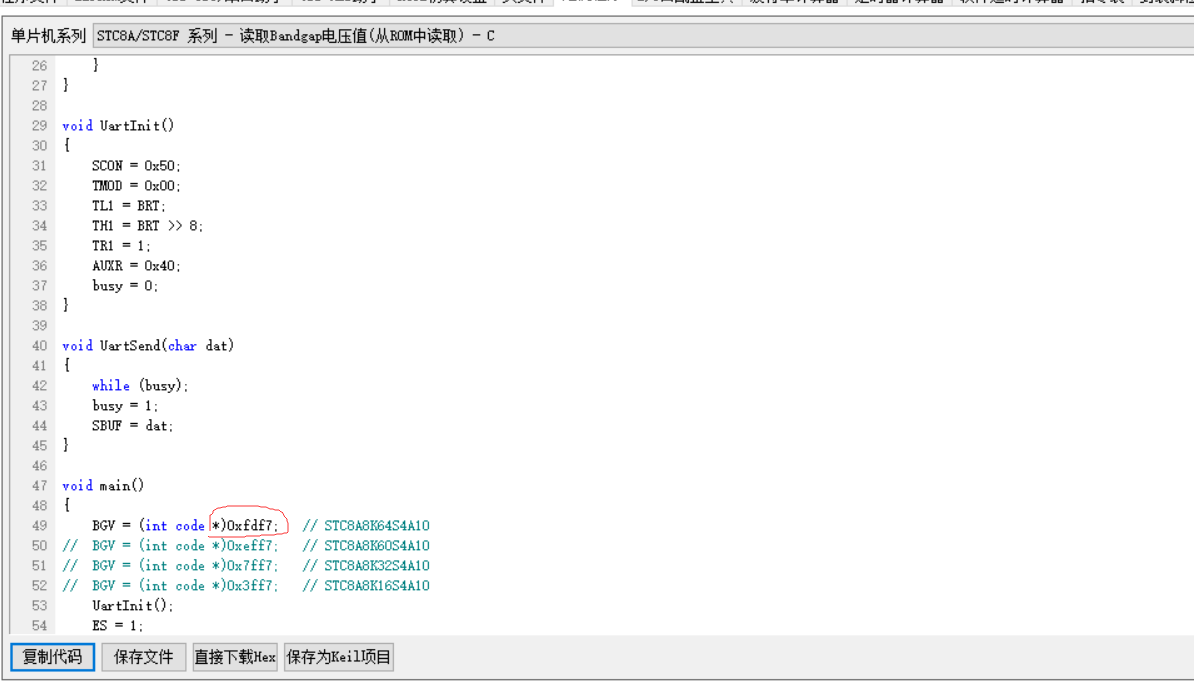The height and width of the screenshot is (684, 1194).
Task: Click the 单片机系列 label
Action: 48,36
